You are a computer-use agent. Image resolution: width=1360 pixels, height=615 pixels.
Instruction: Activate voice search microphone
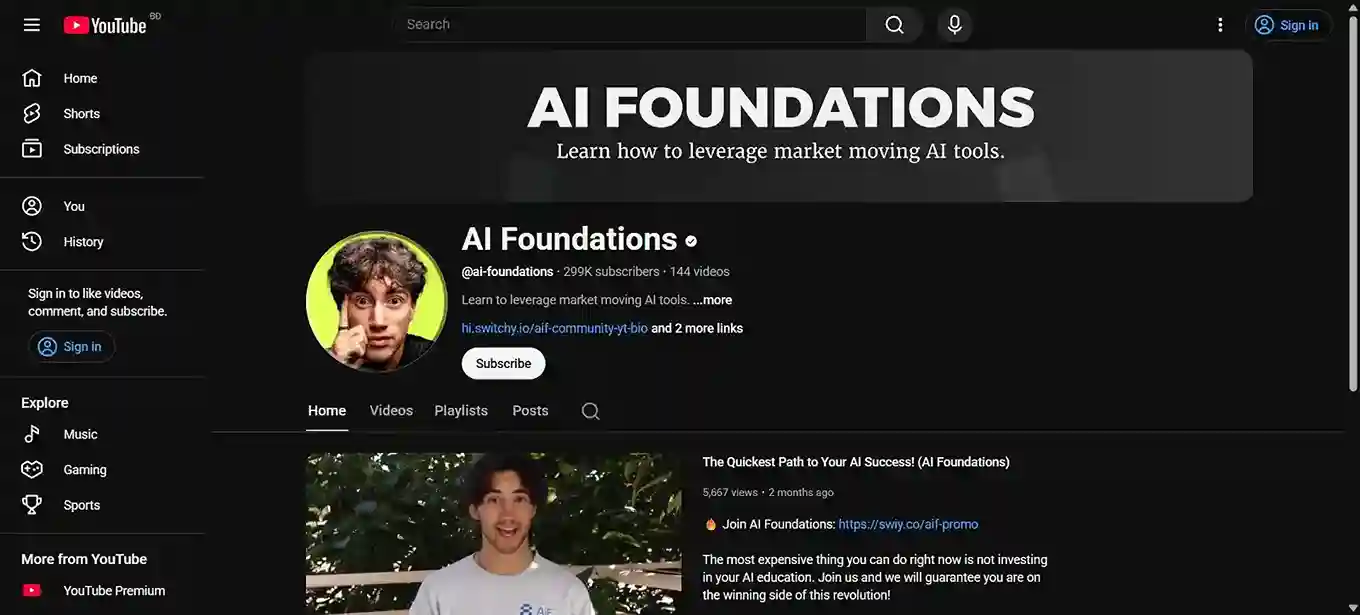tap(955, 25)
